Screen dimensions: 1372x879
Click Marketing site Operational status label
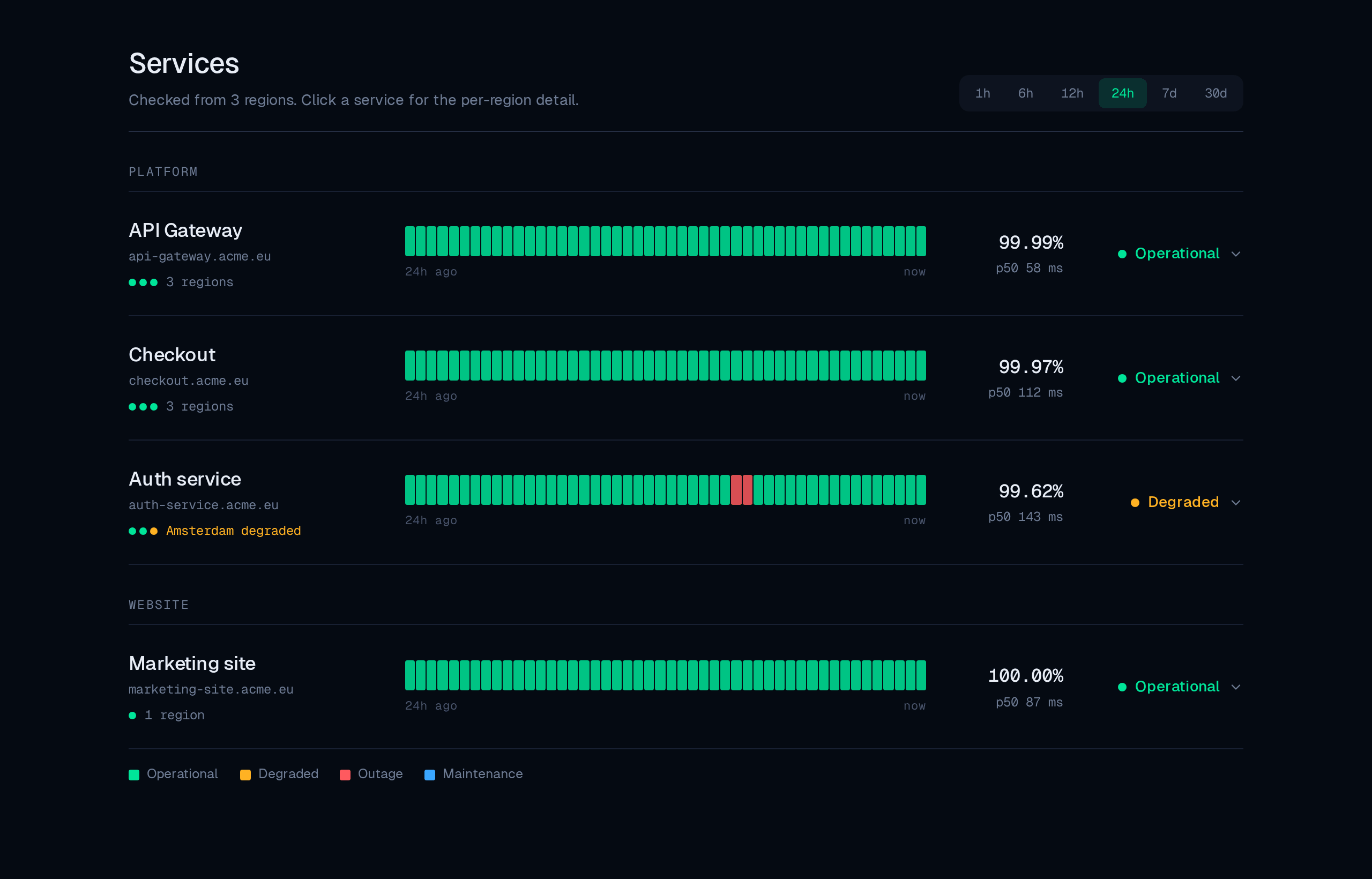(1177, 687)
